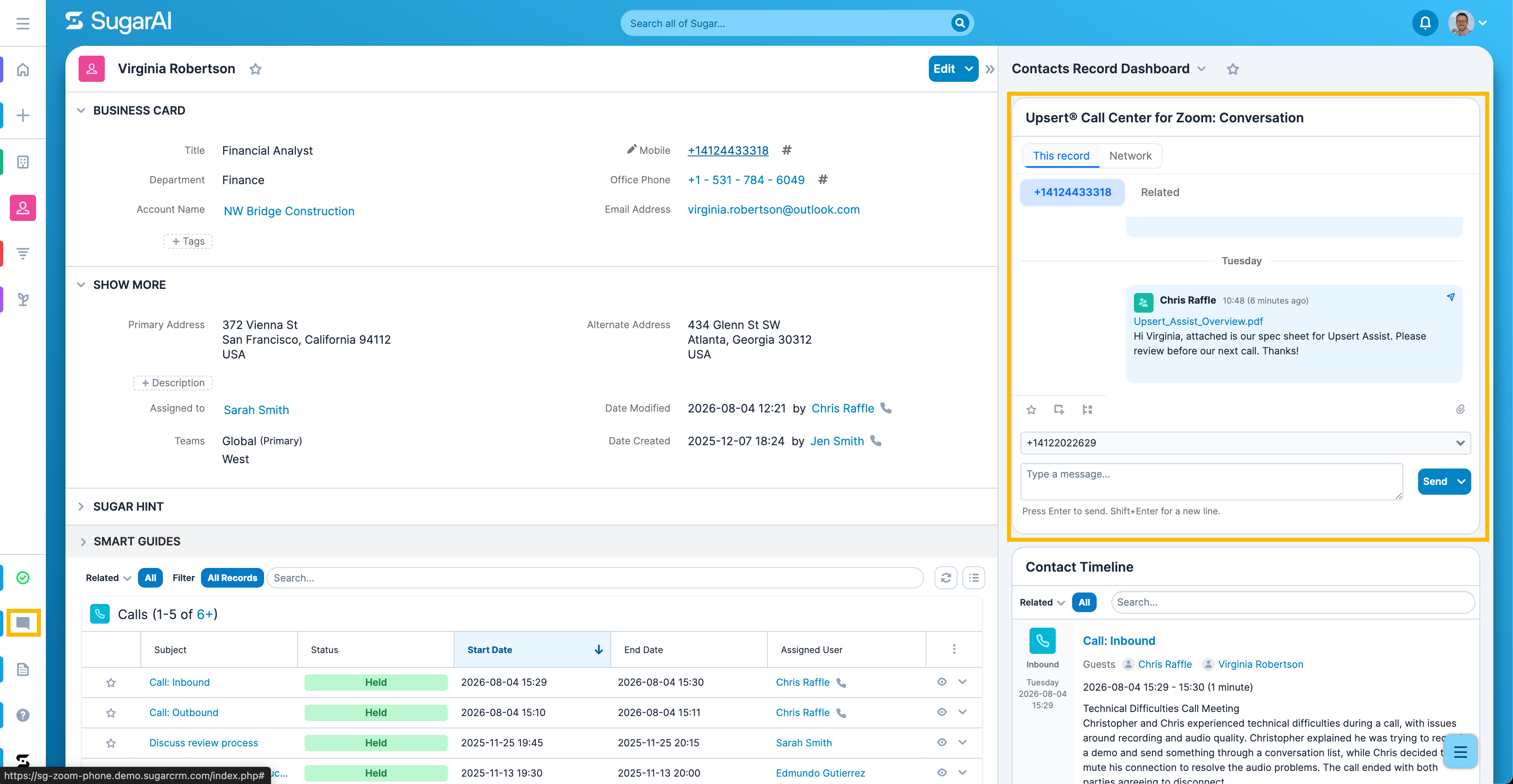The width and height of the screenshot is (1513, 784).
Task: Open the Edit button dropdown arrow
Action: click(969, 69)
